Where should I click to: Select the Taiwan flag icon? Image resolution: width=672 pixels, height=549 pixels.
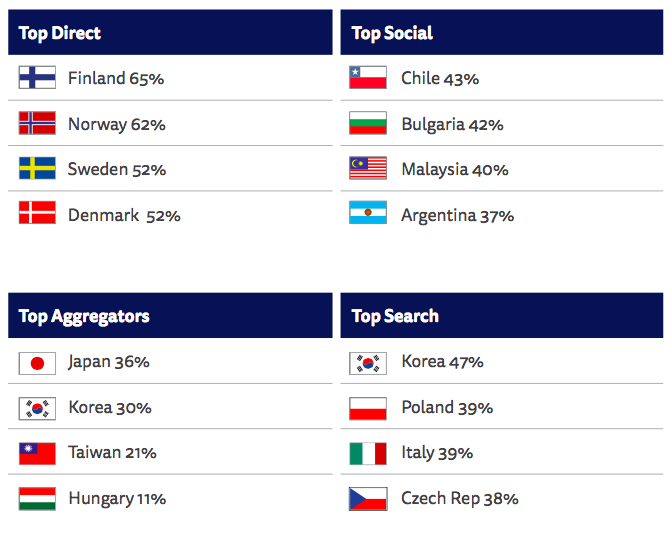pyautogui.click(x=37, y=452)
